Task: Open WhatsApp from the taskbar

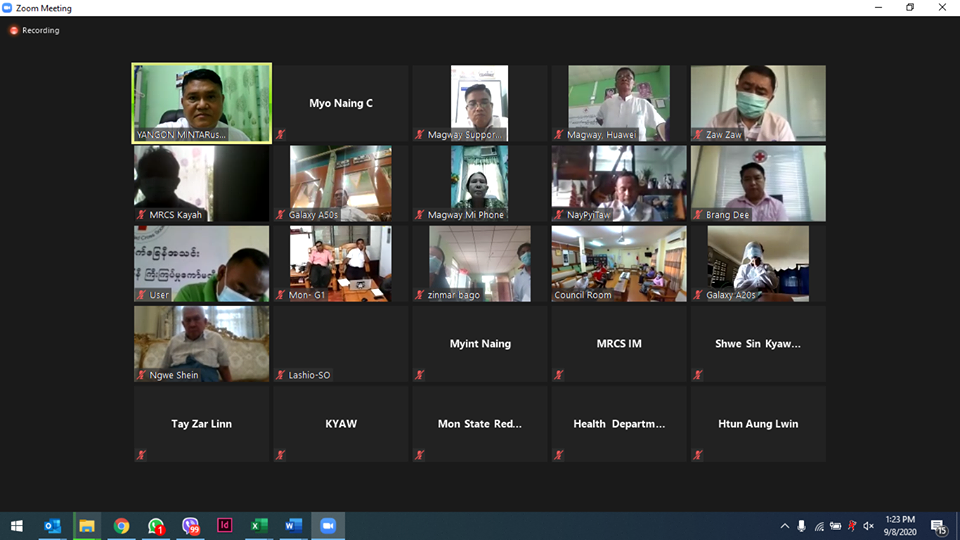Action: tap(156, 526)
